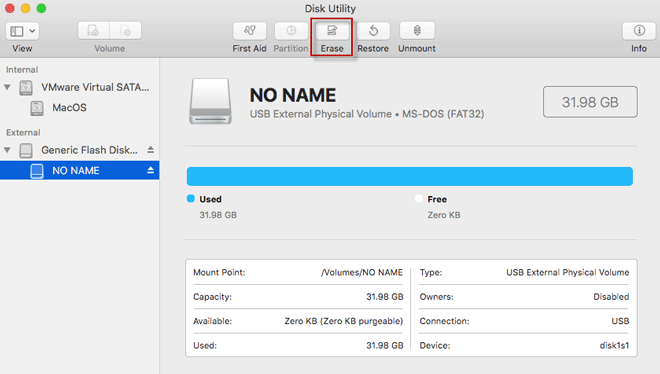Click the Generic Flash Disk drive icon
The image size is (660, 374).
click(26, 150)
